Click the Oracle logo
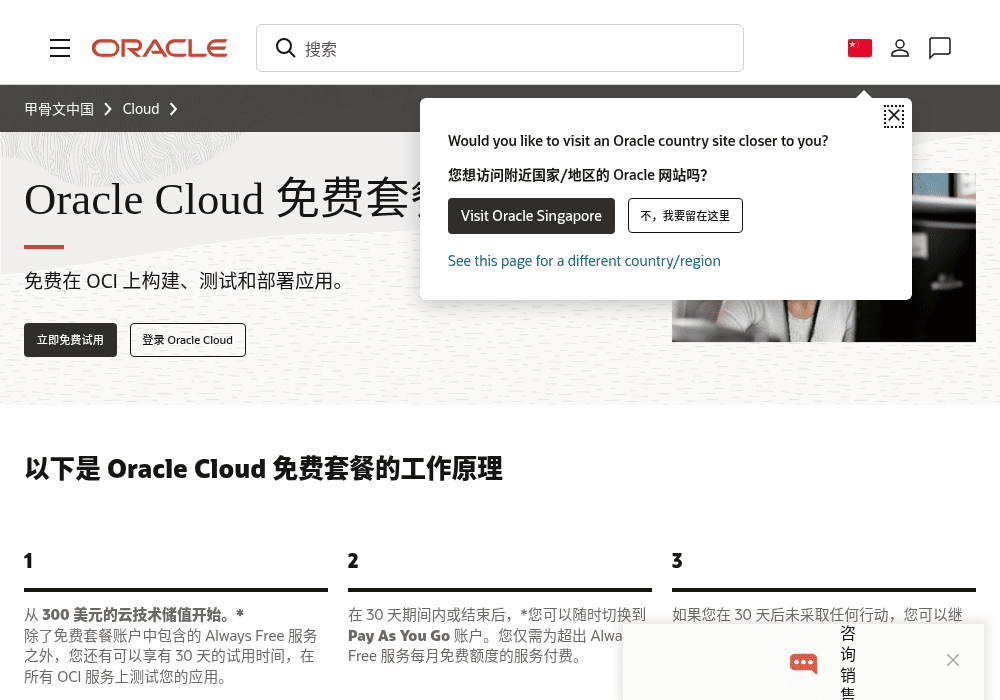Image resolution: width=1000 pixels, height=700 pixels. (x=159, y=48)
